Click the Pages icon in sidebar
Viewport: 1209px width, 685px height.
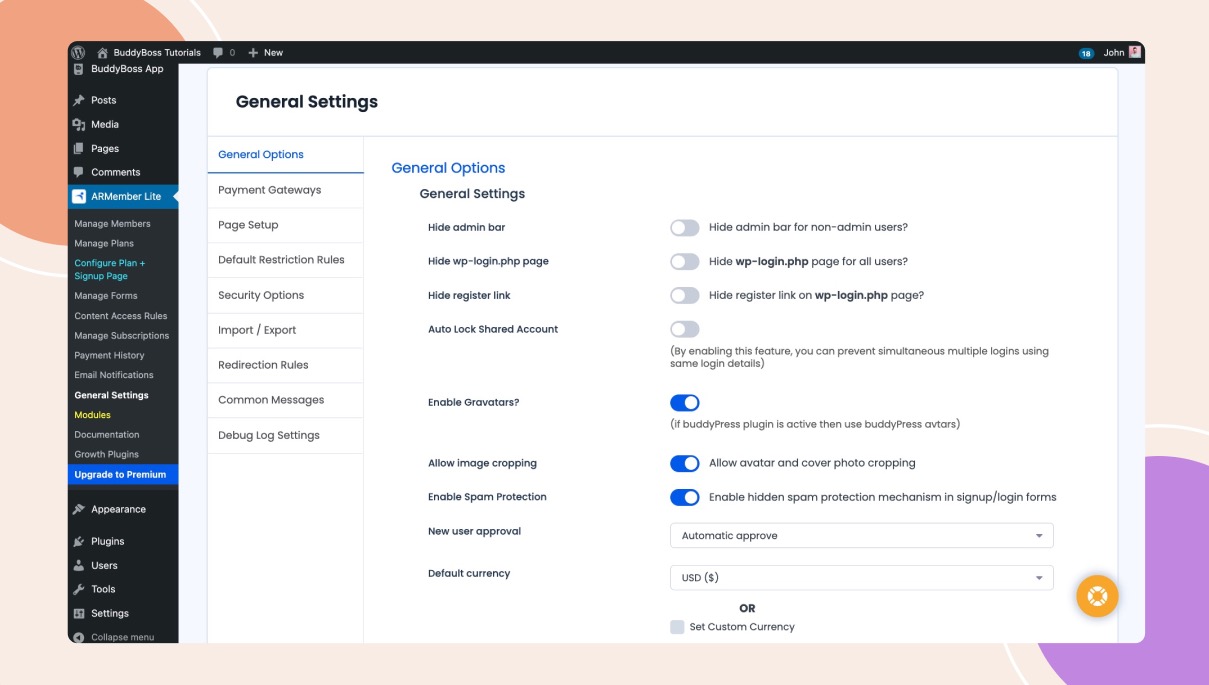point(79,148)
